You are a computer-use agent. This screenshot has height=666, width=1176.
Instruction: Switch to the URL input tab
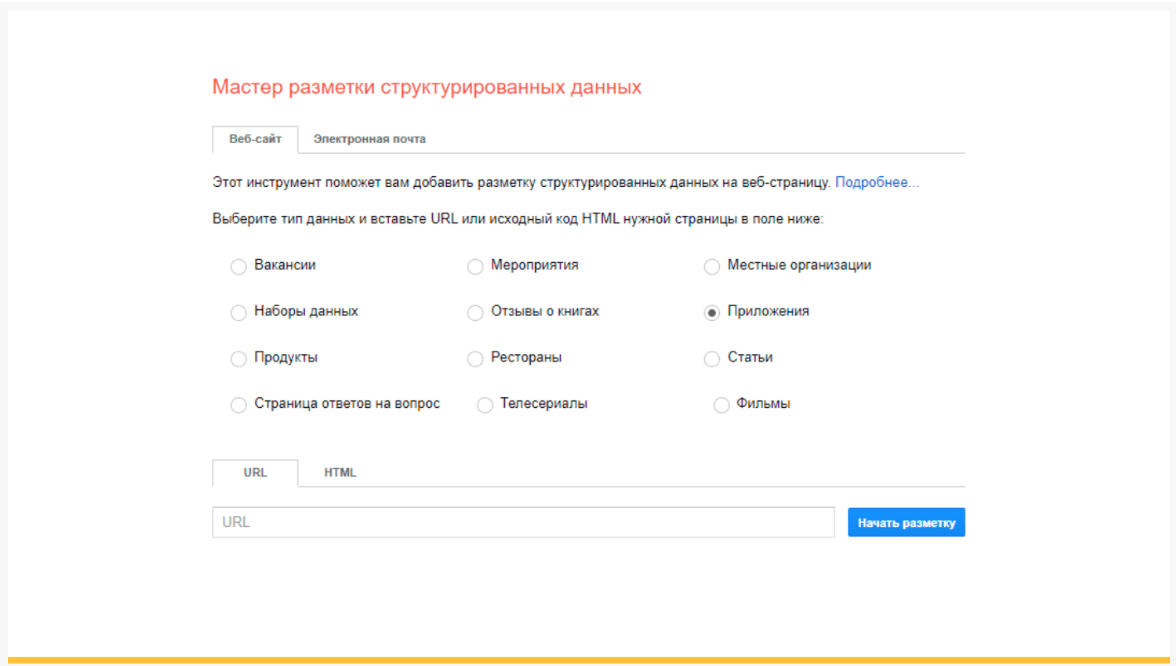click(255, 473)
